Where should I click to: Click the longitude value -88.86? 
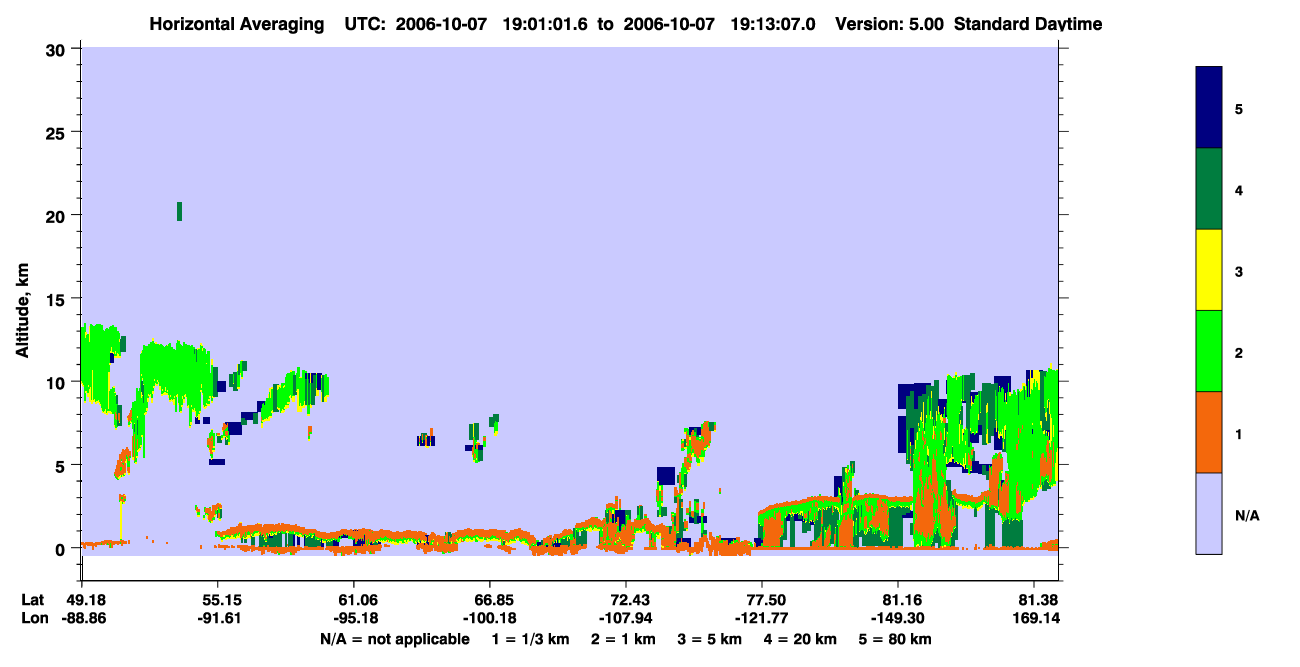point(82,618)
